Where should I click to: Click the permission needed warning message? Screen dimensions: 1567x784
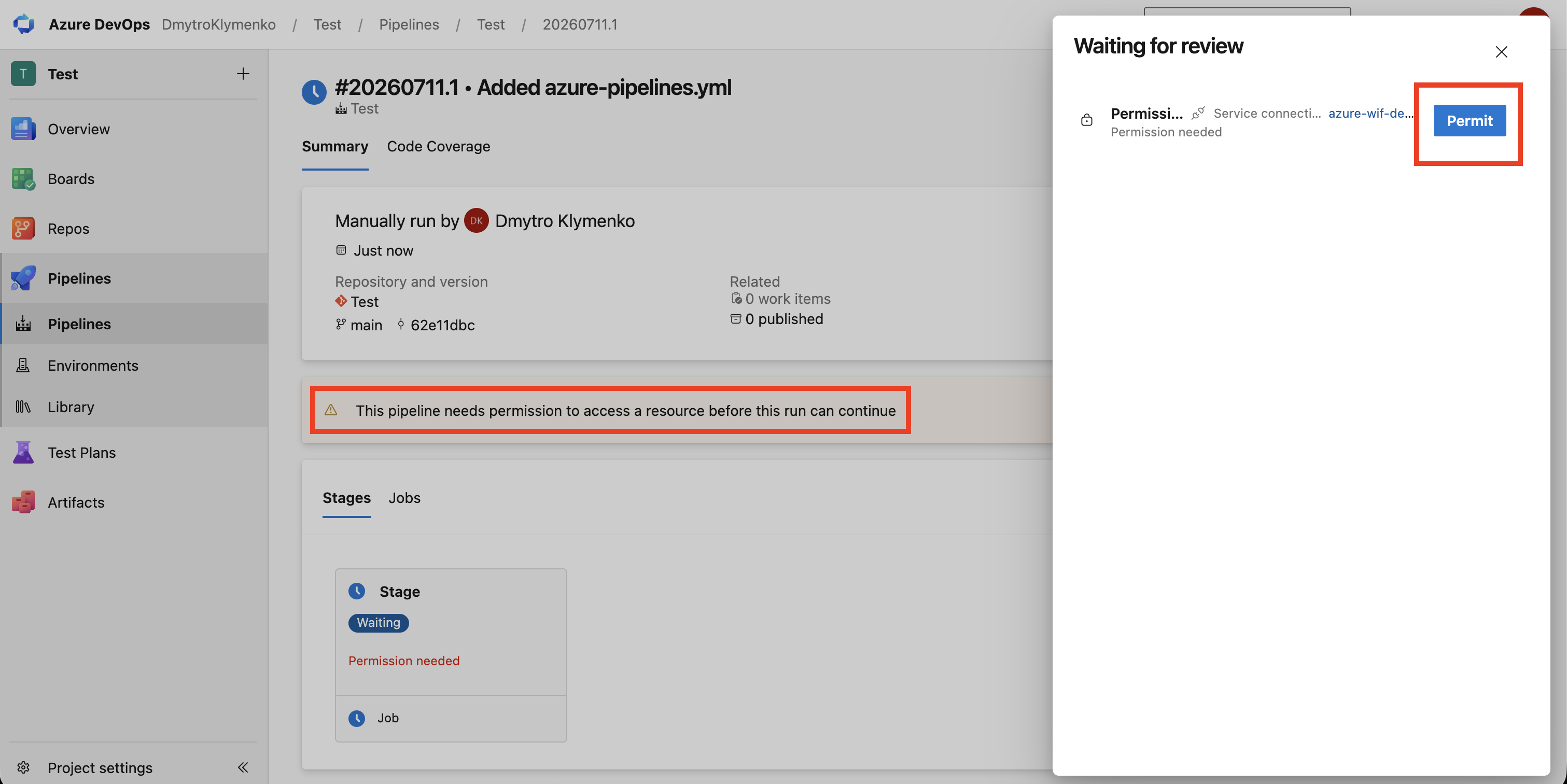(x=625, y=411)
